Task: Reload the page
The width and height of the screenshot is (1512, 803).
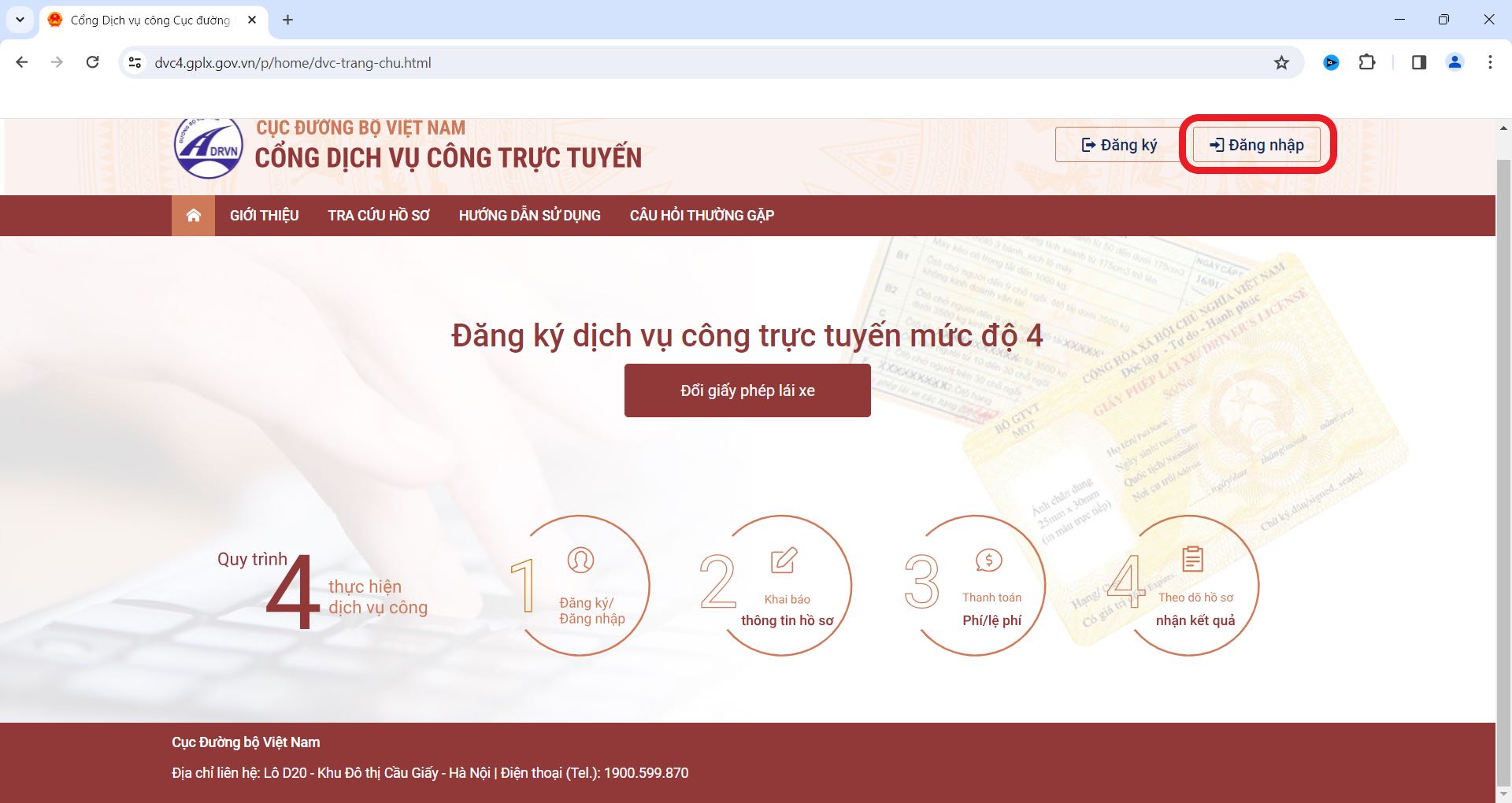Action: 93,63
